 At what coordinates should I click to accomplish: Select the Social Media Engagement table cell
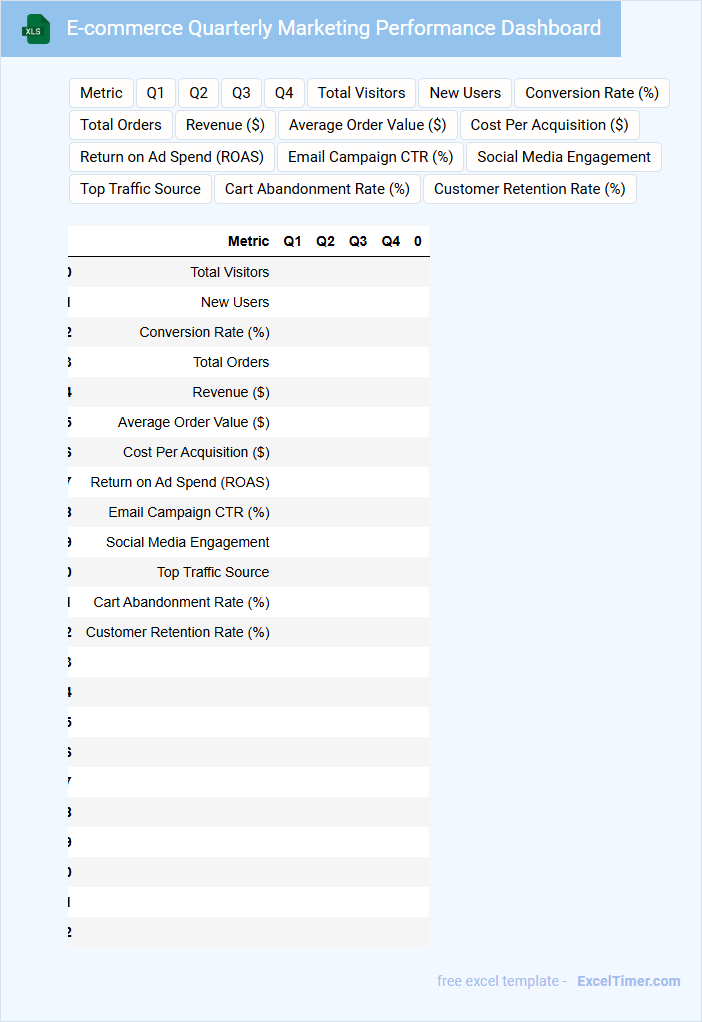pos(188,542)
